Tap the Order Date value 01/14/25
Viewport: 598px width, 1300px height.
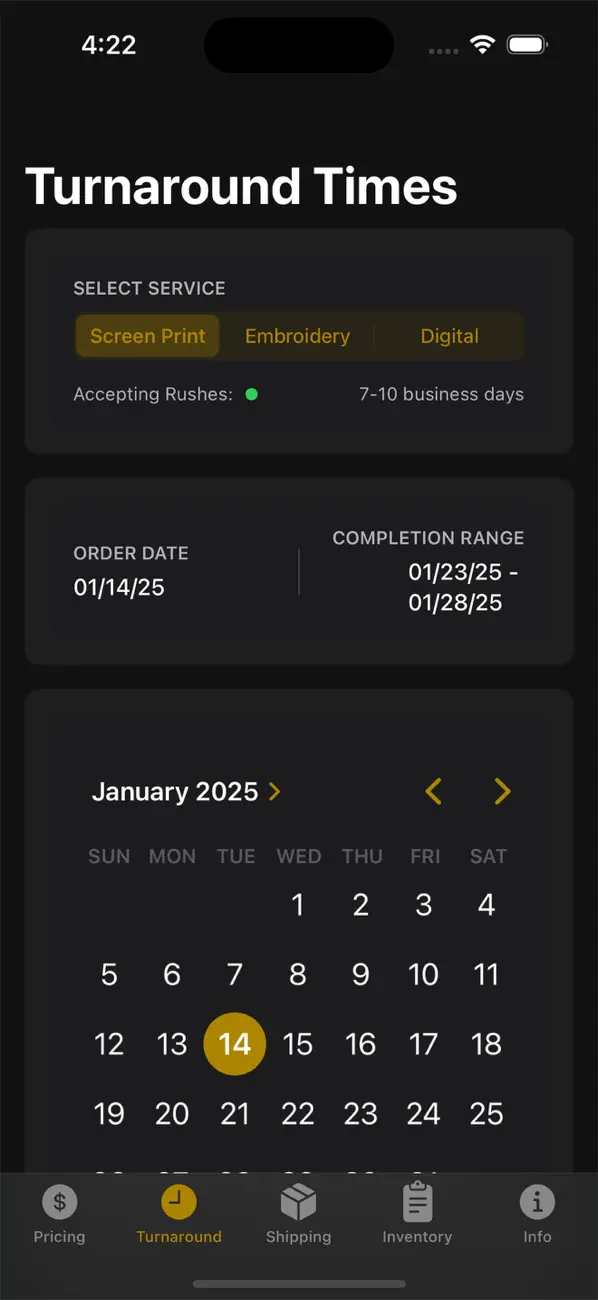click(119, 587)
